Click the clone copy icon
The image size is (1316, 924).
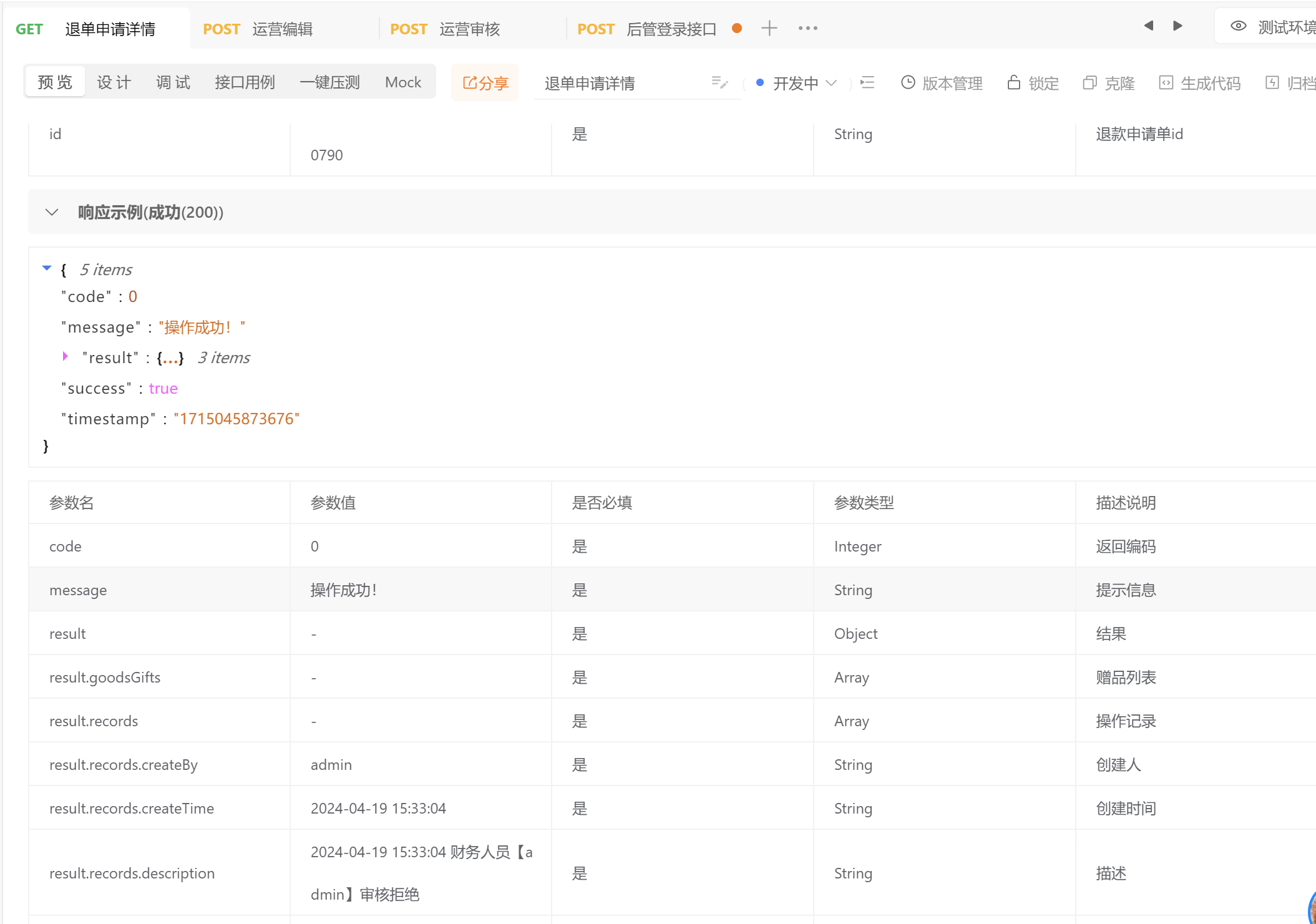(x=1089, y=82)
